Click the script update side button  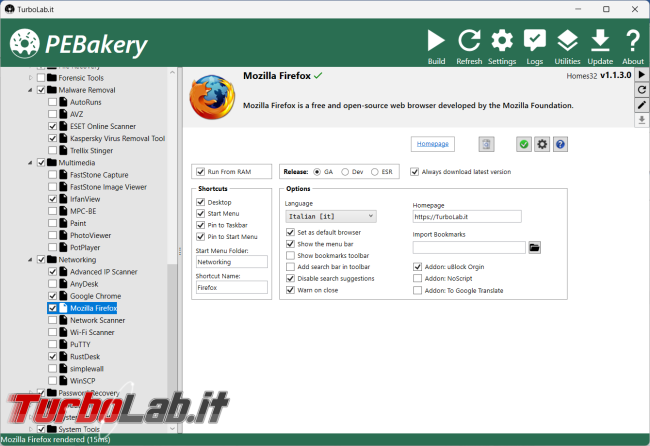coord(642,120)
